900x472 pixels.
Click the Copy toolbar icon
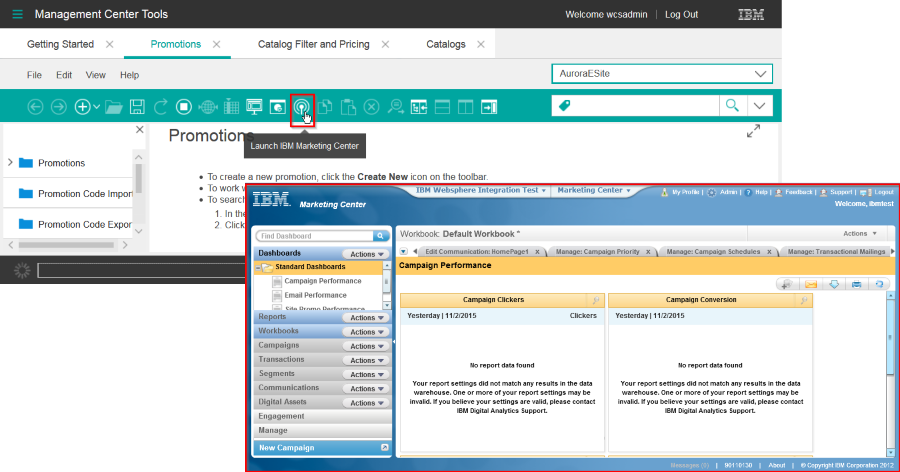click(x=325, y=107)
